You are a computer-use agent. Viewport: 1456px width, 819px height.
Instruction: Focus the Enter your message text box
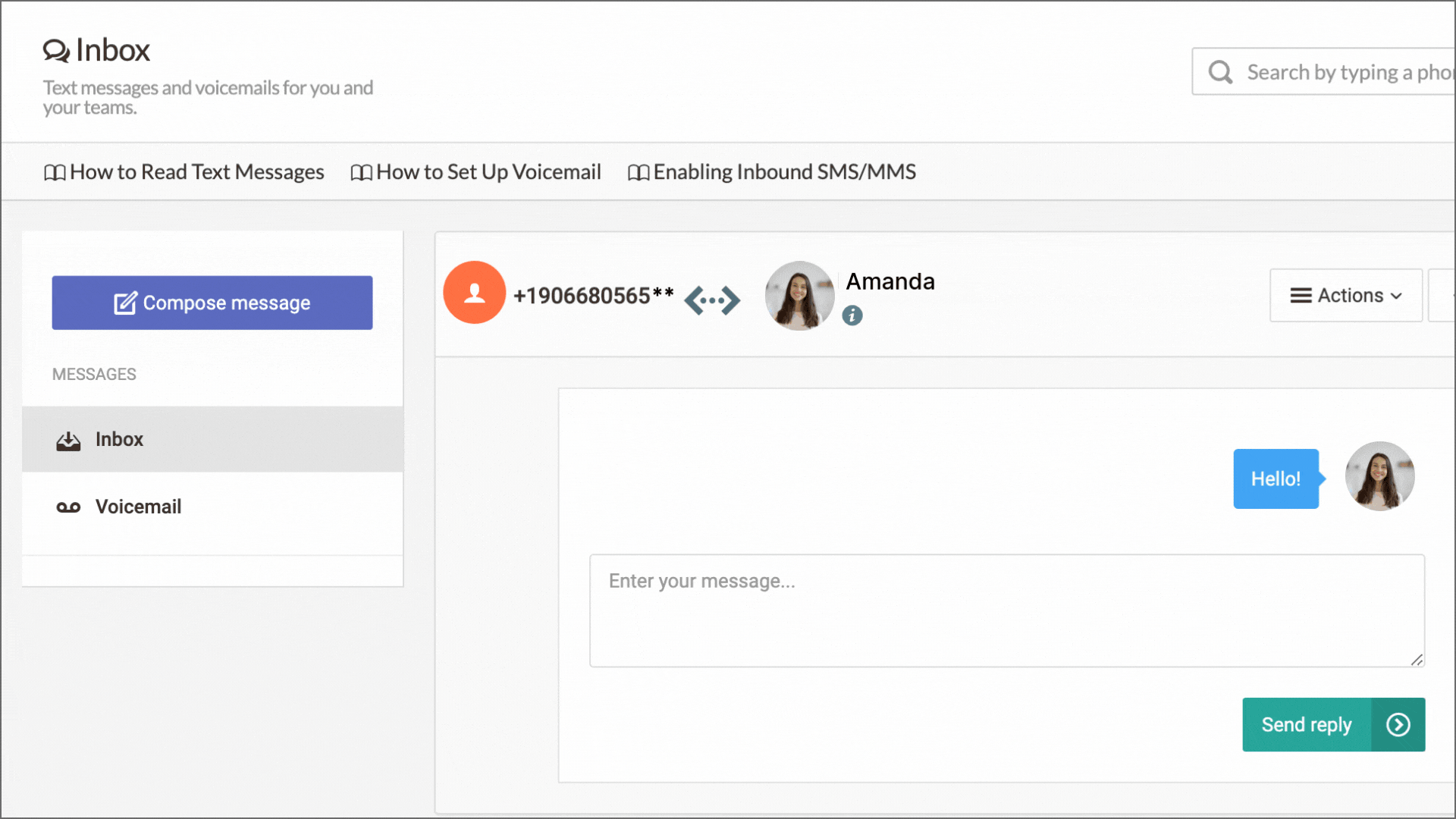pos(1006,610)
